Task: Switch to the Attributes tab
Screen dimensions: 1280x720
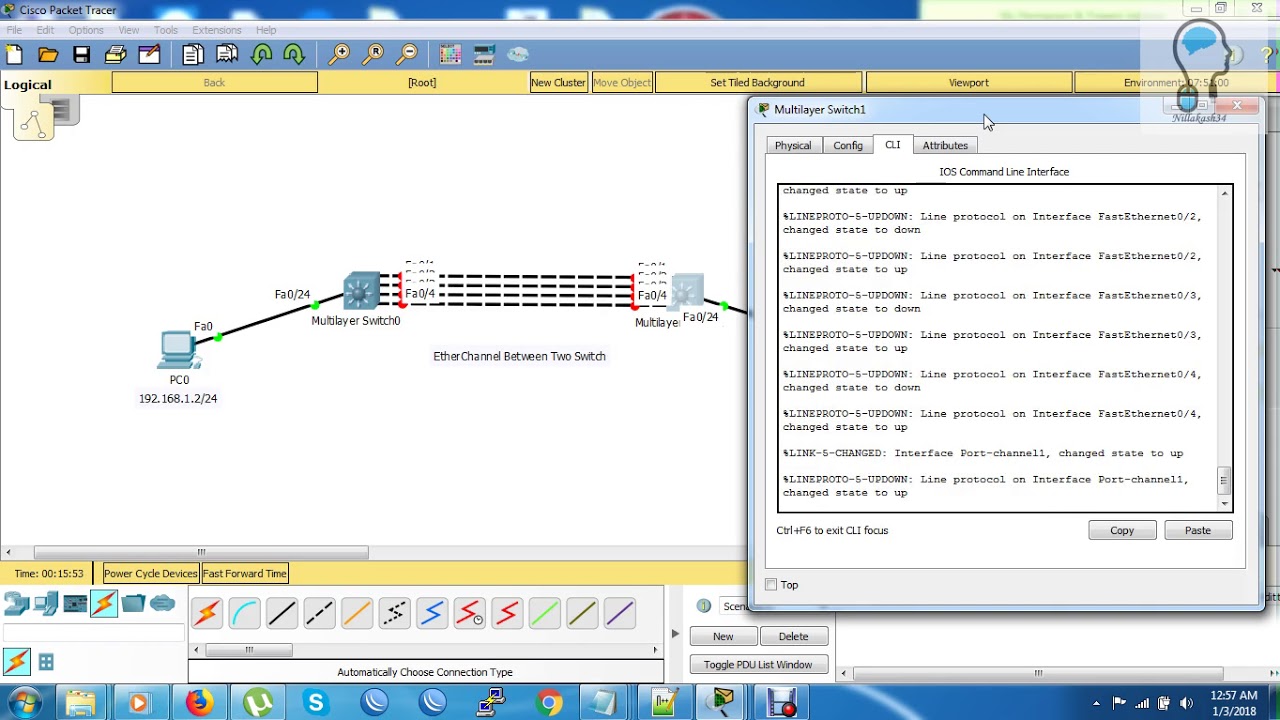Action: tap(945, 146)
